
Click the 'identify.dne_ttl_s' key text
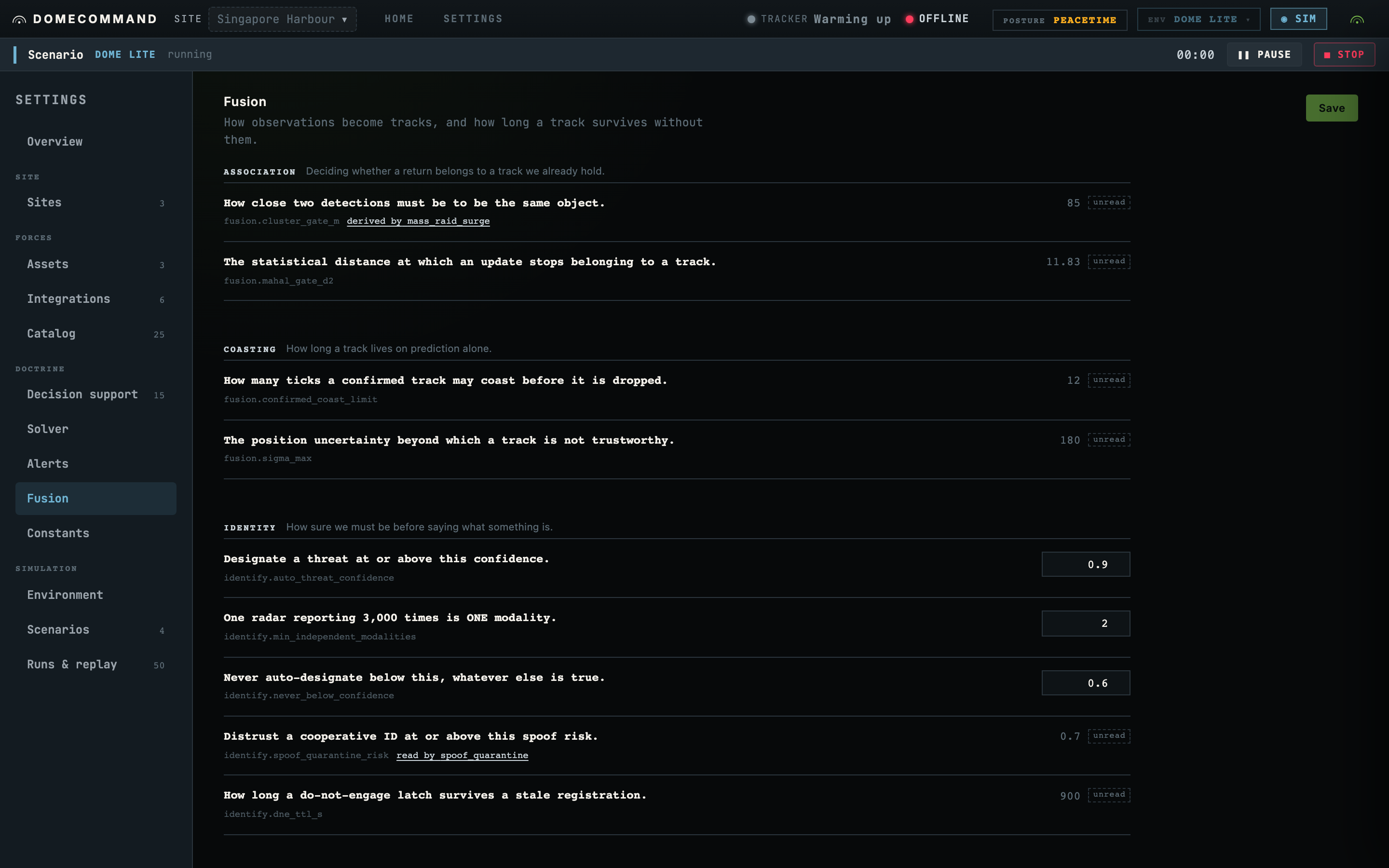[272, 814]
